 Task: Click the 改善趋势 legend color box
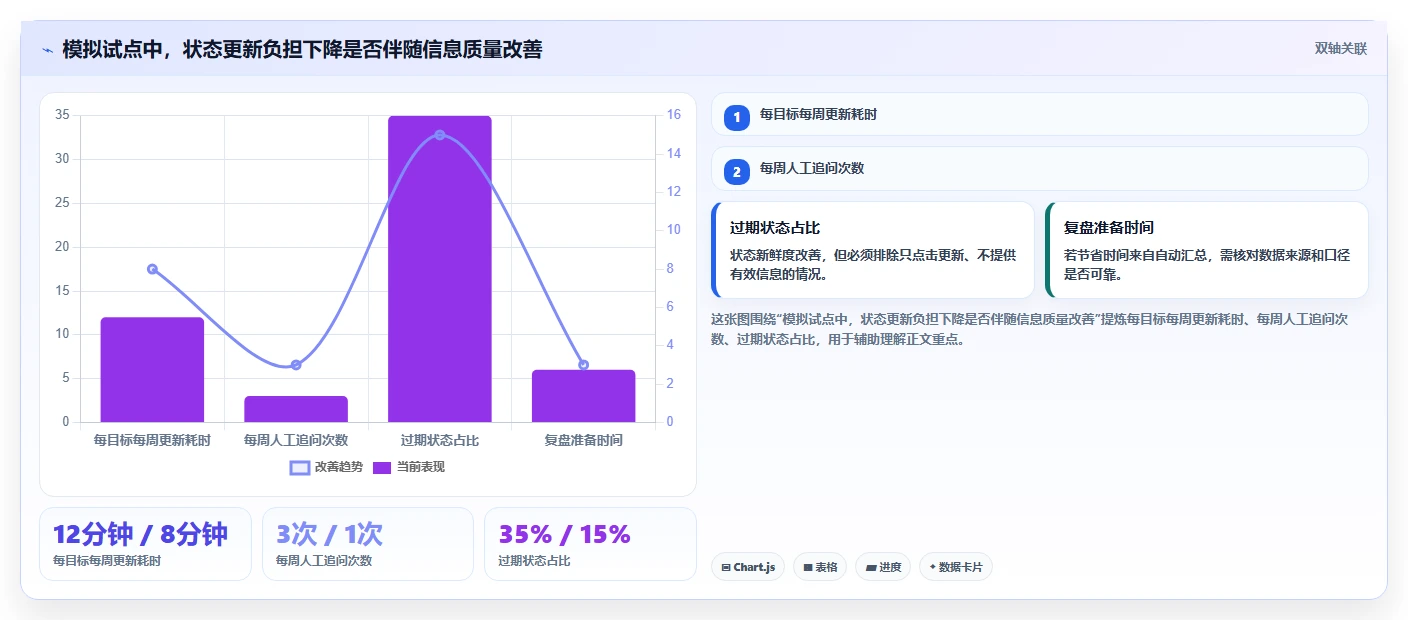pos(300,467)
